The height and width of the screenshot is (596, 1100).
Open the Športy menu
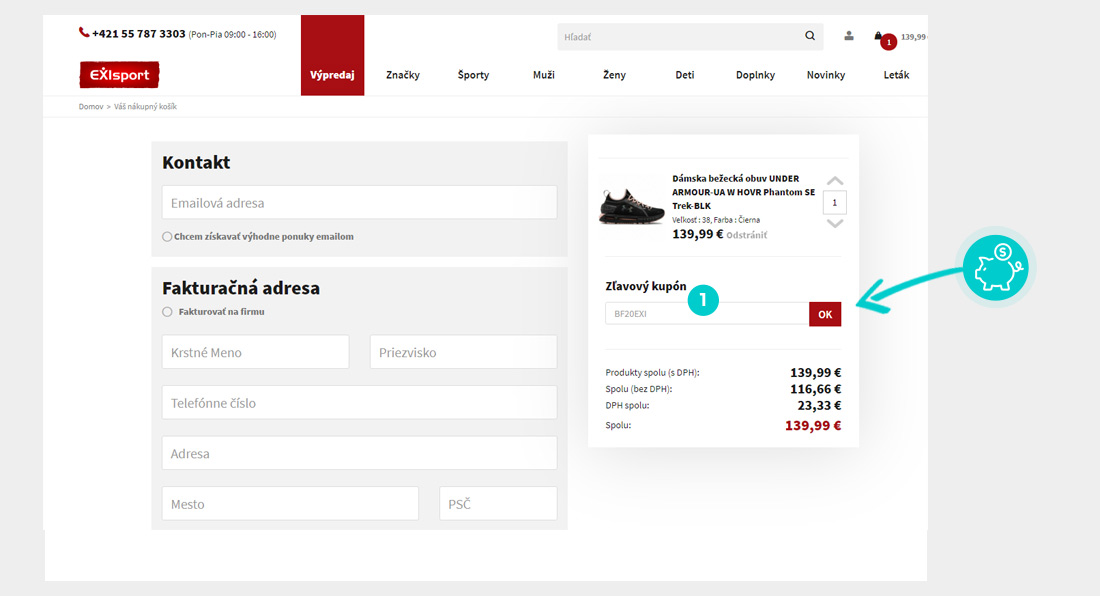474,75
